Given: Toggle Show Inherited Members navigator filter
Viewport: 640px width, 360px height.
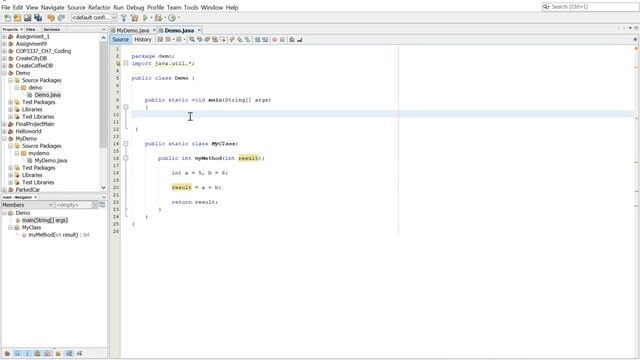Looking at the screenshot, I should tap(7, 353).
